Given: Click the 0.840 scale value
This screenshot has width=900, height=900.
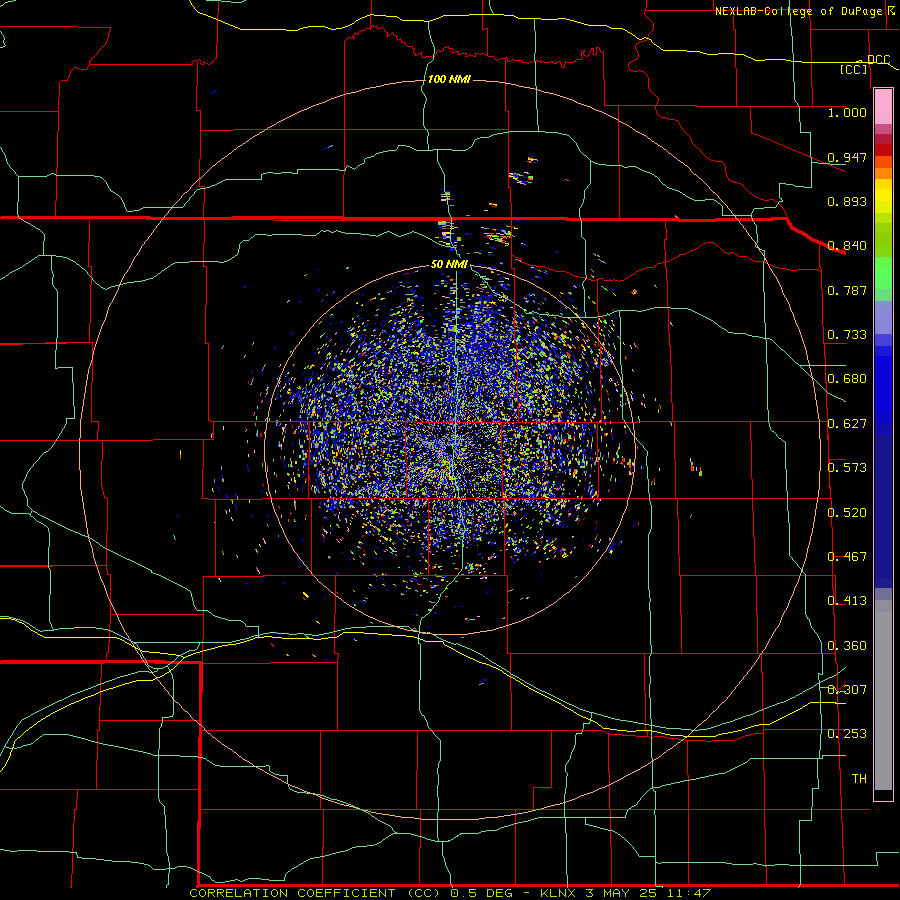Looking at the screenshot, I should point(847,246).
